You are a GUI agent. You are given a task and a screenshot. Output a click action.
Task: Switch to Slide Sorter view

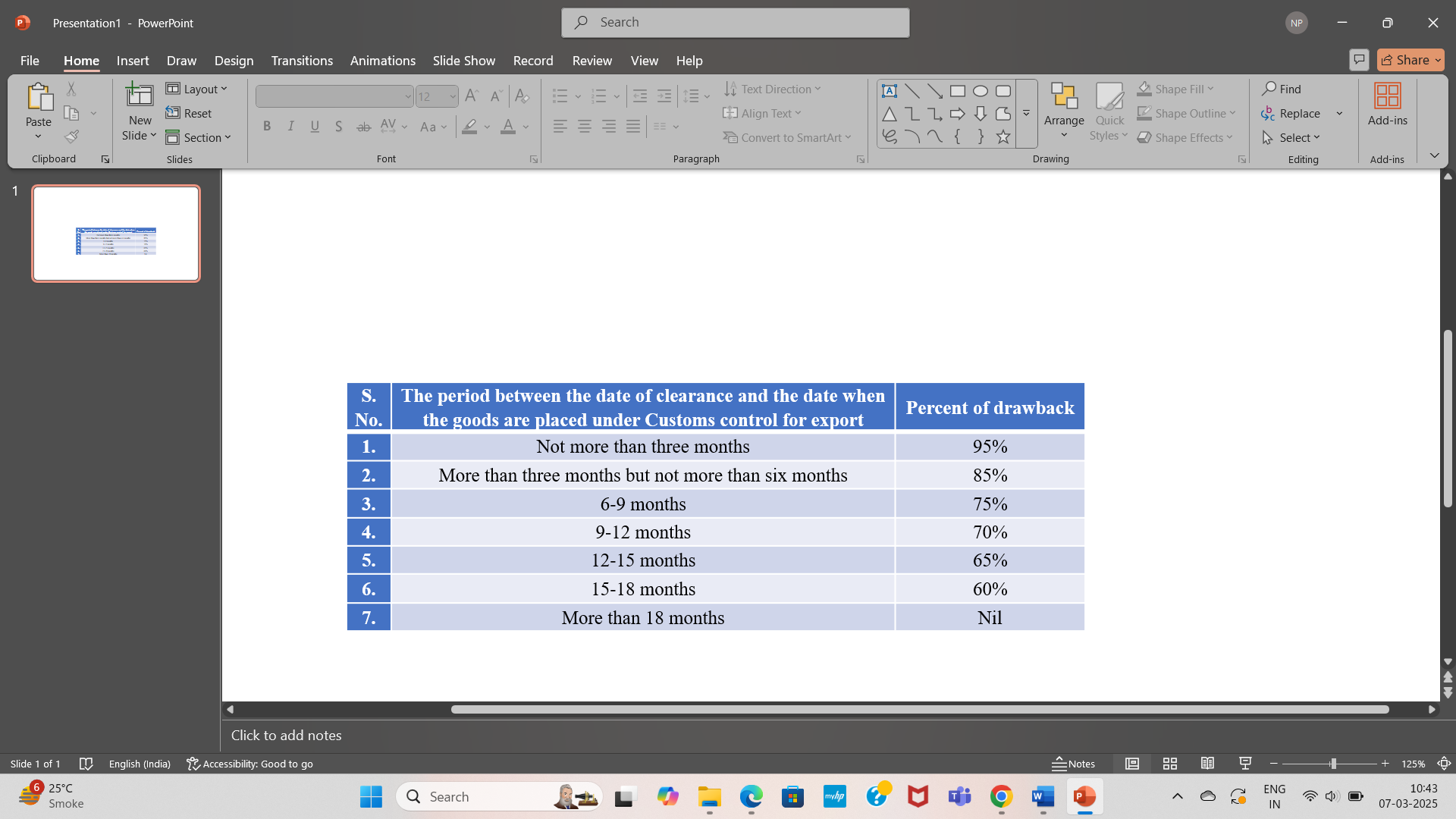[x=1169, y=764]
